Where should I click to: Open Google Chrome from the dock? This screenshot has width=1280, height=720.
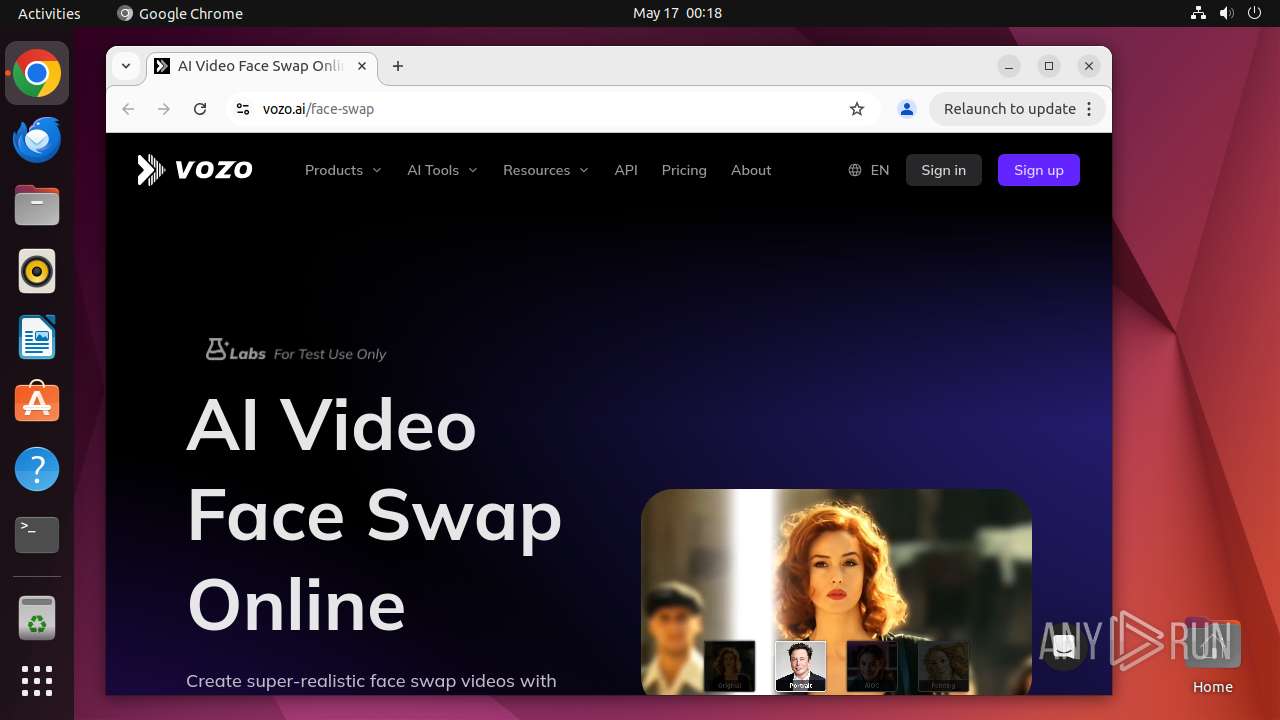37,74
